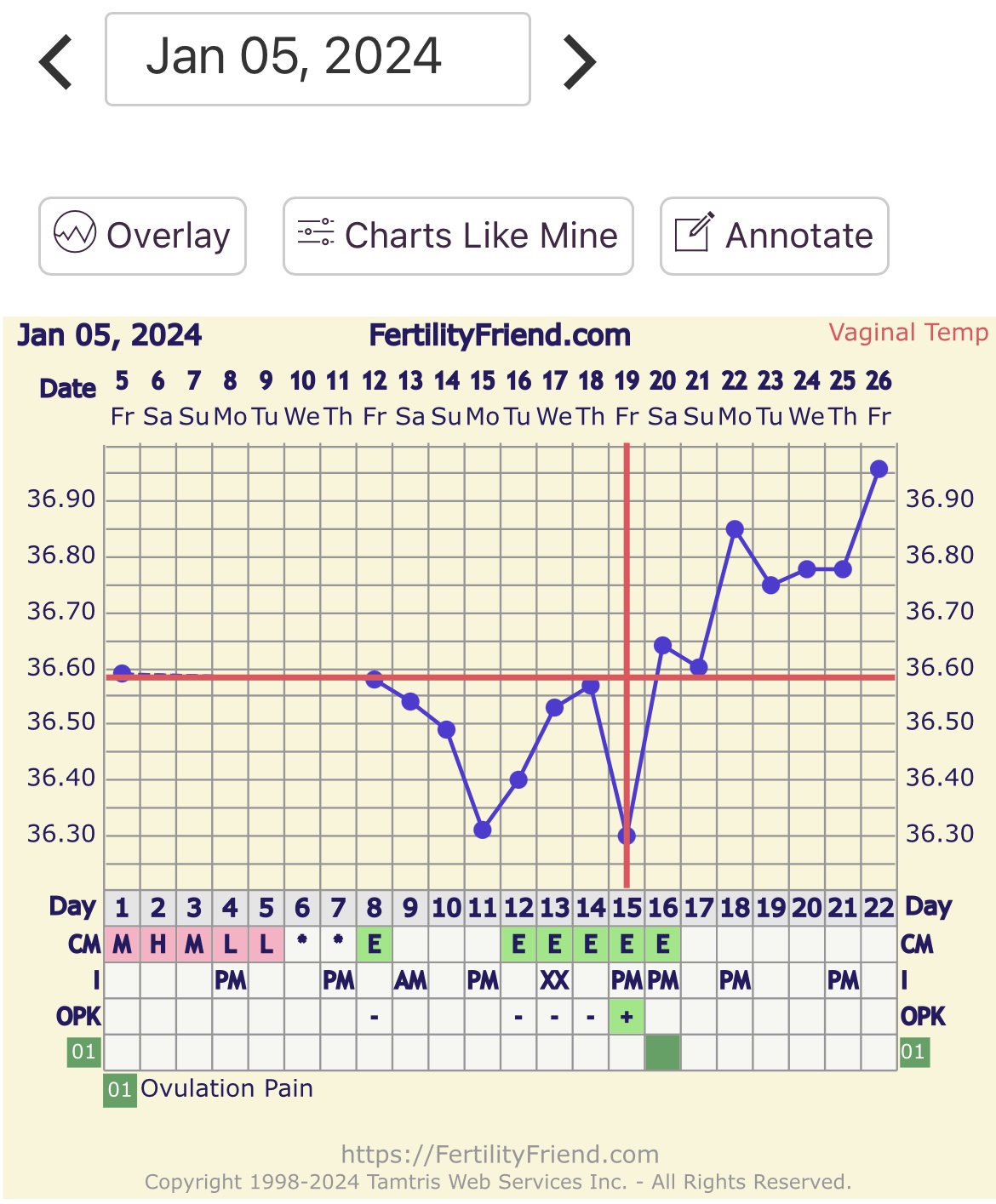The image size is (996, 1204).
Task: Click the CM cell marked H on day 2
Action: pyautogui.click(x=158, y=944)
